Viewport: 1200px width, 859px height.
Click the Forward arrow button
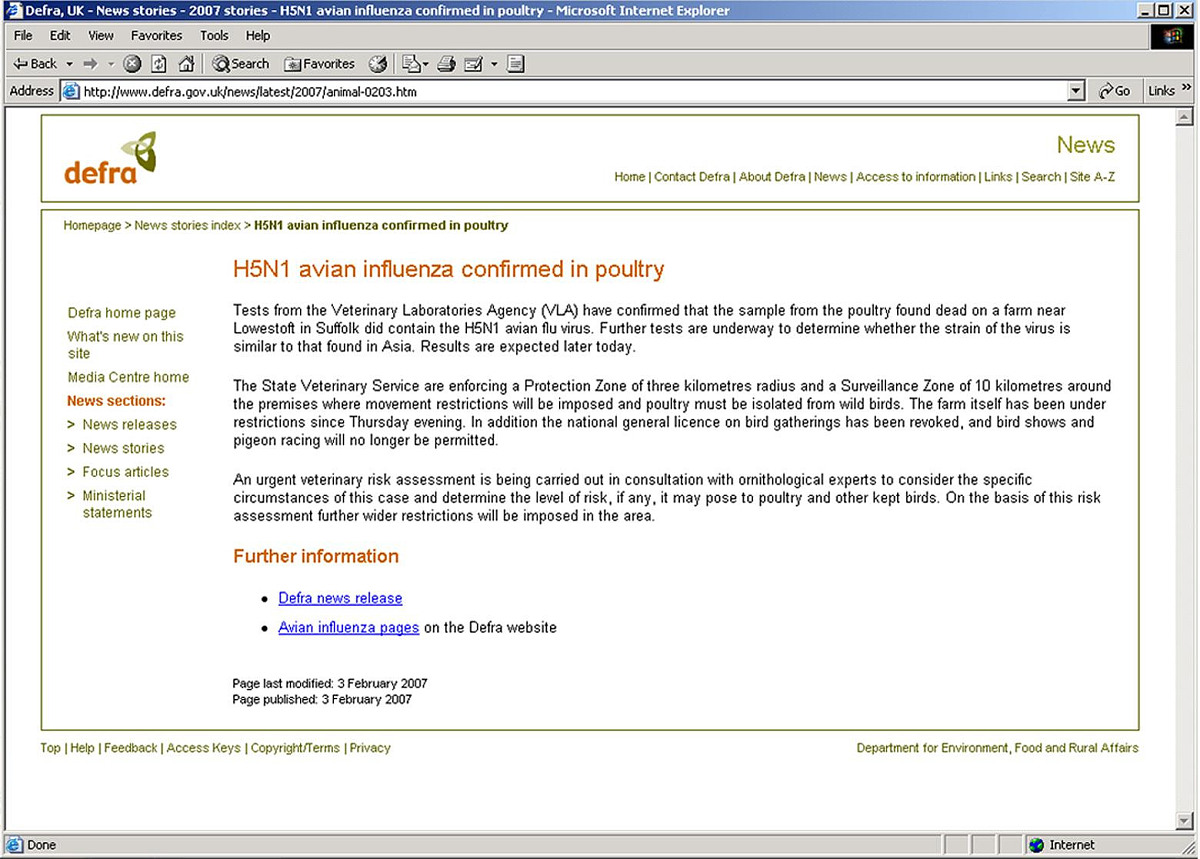(x=90, y=63)
